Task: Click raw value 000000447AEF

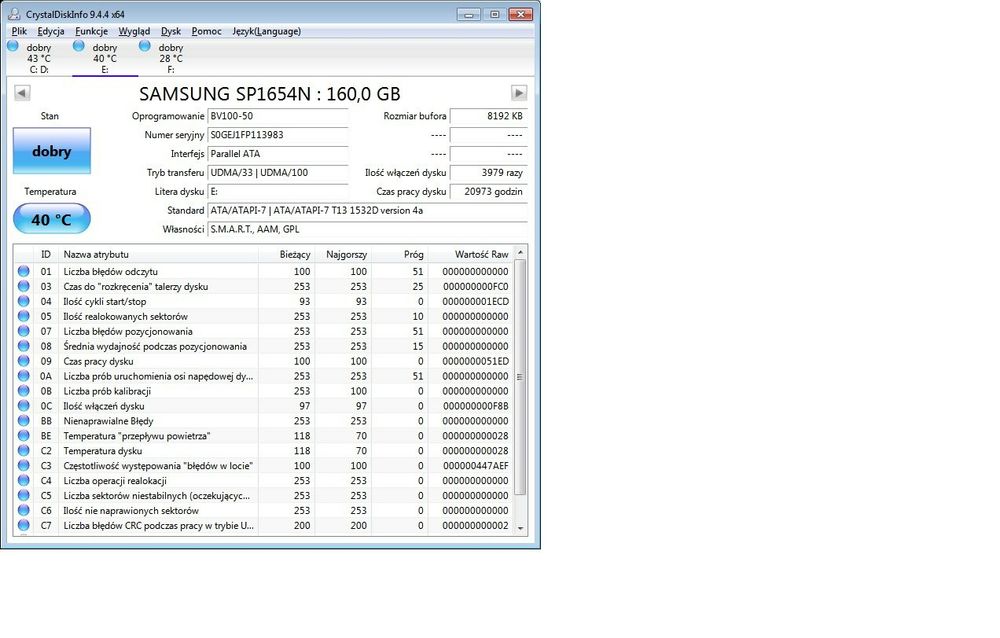Action: click(x=476, y=466)
